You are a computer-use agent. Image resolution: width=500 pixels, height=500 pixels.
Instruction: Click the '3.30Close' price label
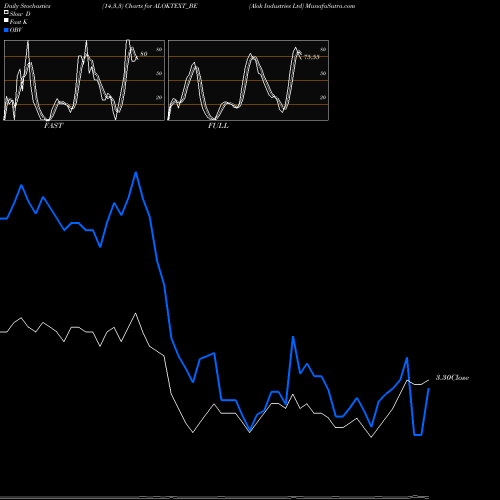(x=452, y=378)
